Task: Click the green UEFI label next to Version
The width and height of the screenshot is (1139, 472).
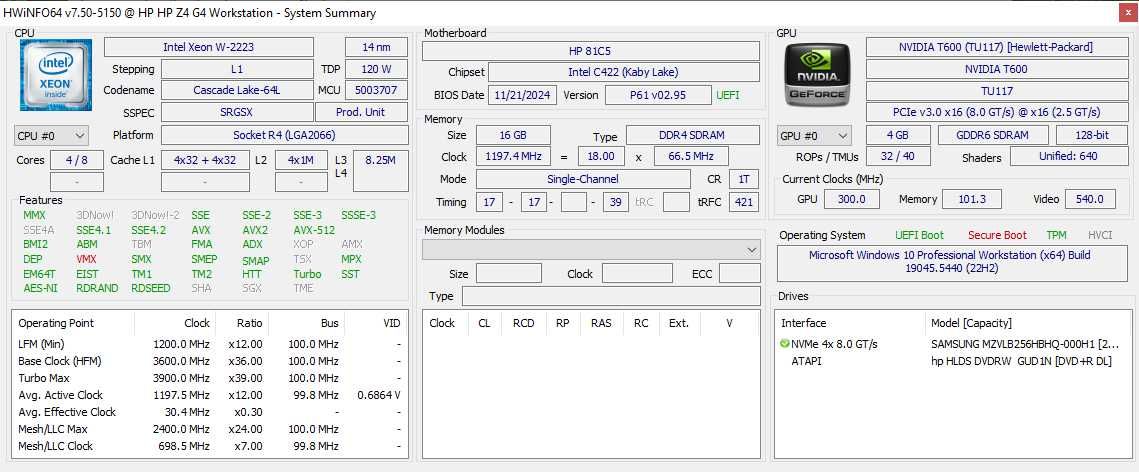Action: click(x=728, y=95)
